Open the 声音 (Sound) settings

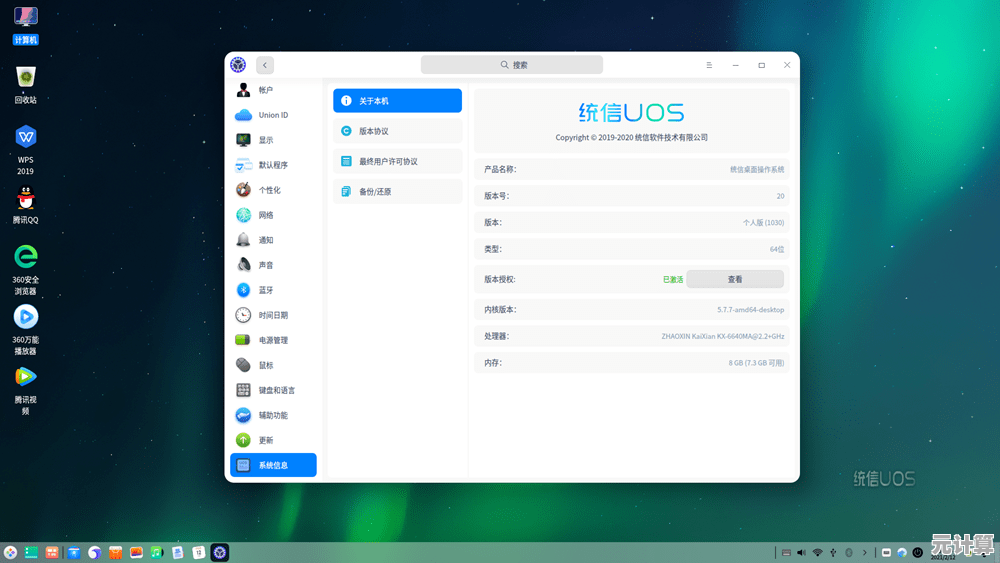[x=273, y=265]
